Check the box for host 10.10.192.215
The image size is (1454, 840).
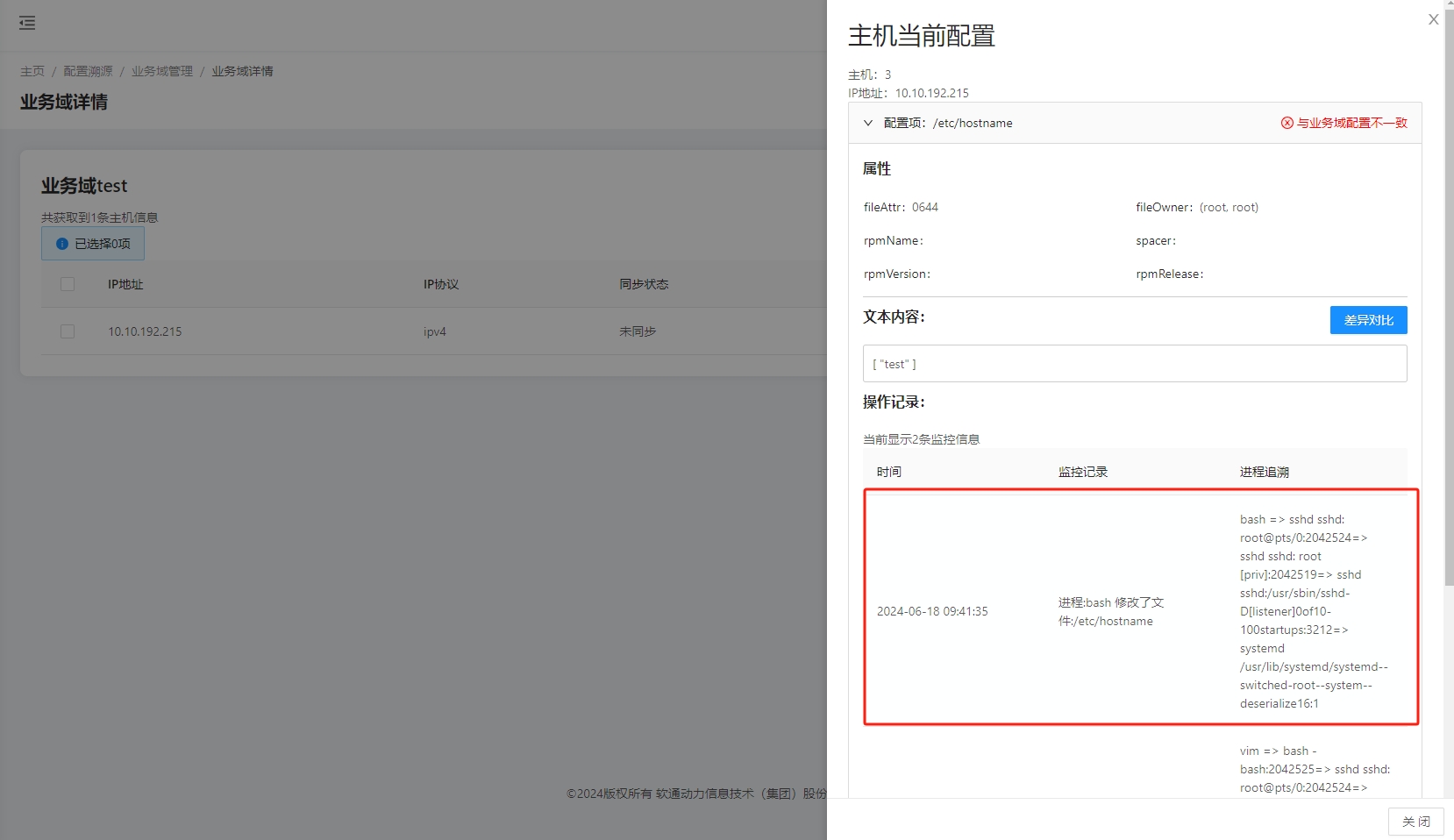coord(68,331)
